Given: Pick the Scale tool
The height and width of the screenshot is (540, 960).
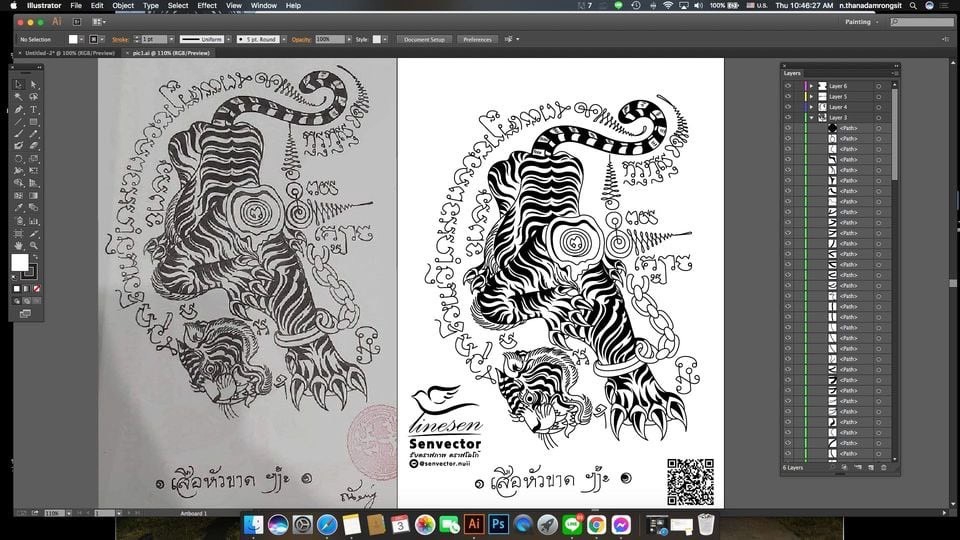Looking at the screenshot, I should pyautogui.click(x=34, y=159).
